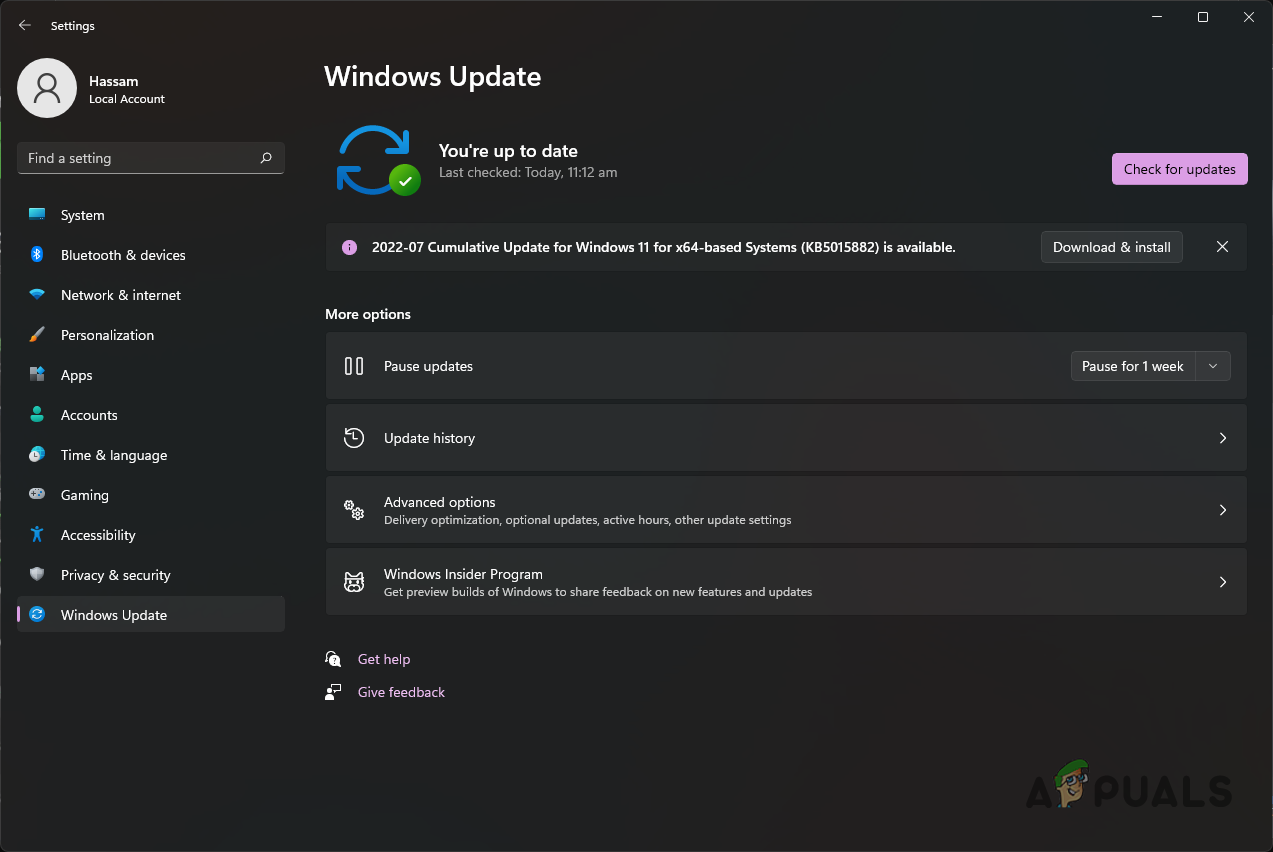Screen dimensions: 1273x852
Task: Open the Windows Insider Program page
Action: click(x=785, y=581)
